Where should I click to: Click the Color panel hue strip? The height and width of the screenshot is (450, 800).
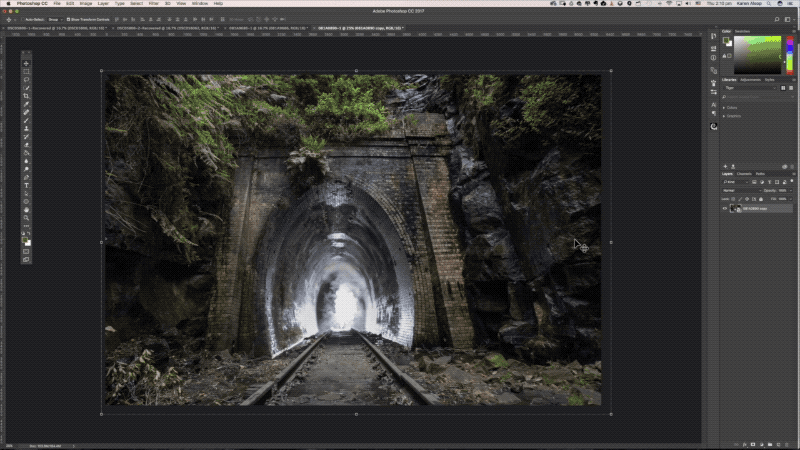tap(790, 55)
